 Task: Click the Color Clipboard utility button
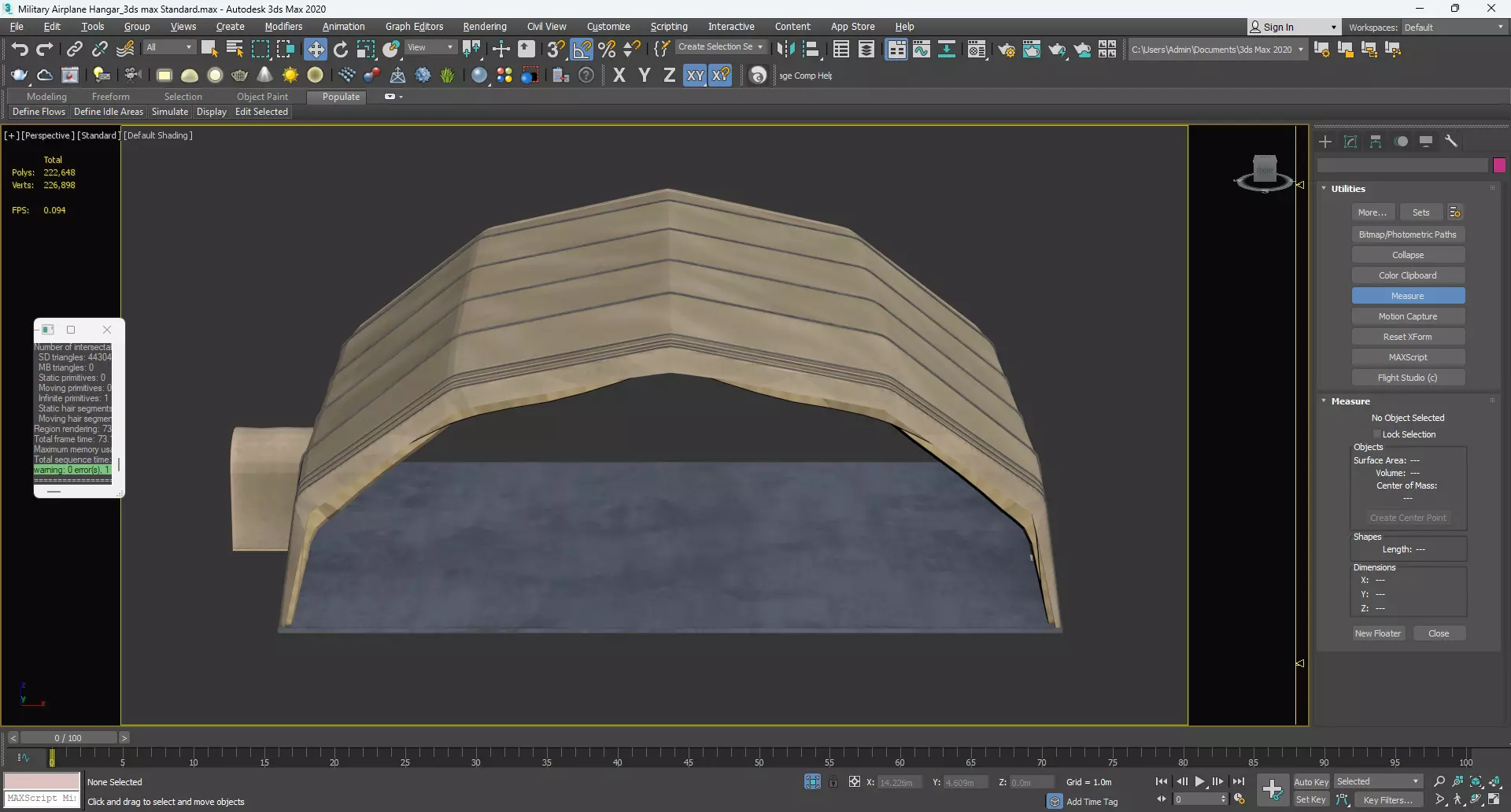(x=1408, y=275)
